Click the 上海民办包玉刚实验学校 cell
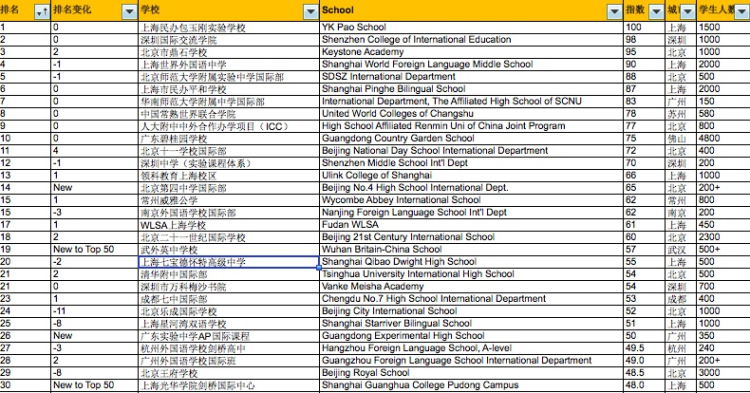This screenshot has width=750, height=393. (229, 27)
